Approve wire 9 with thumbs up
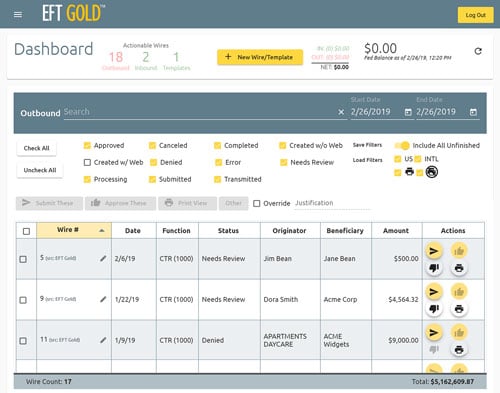500x393 pixels. (459, 292)
